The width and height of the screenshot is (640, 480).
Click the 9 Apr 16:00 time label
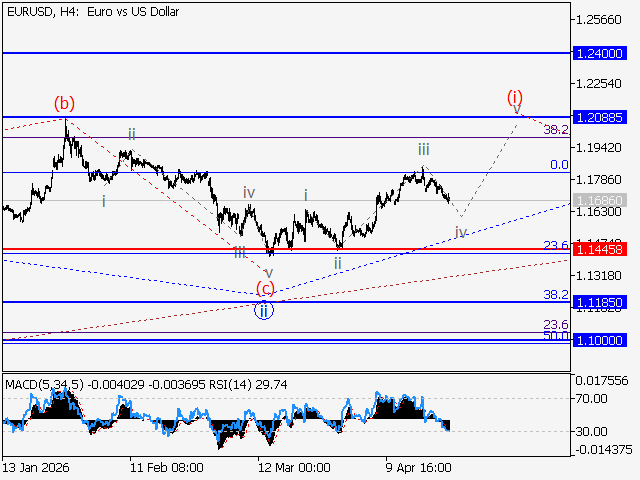(x=420, y=467)
